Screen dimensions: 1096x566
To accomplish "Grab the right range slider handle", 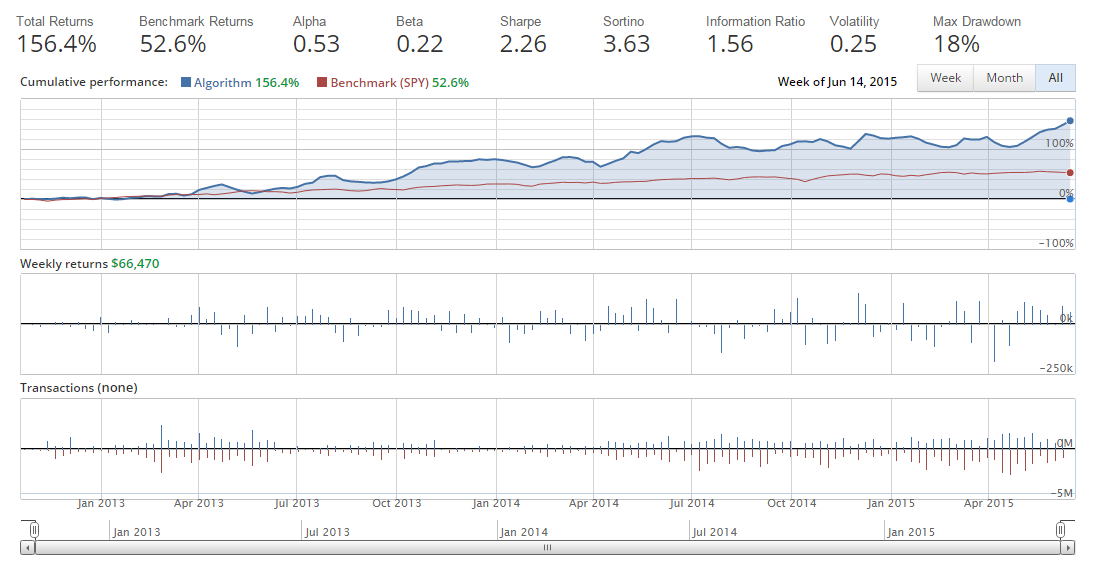I will click(x=1062, y=529).
